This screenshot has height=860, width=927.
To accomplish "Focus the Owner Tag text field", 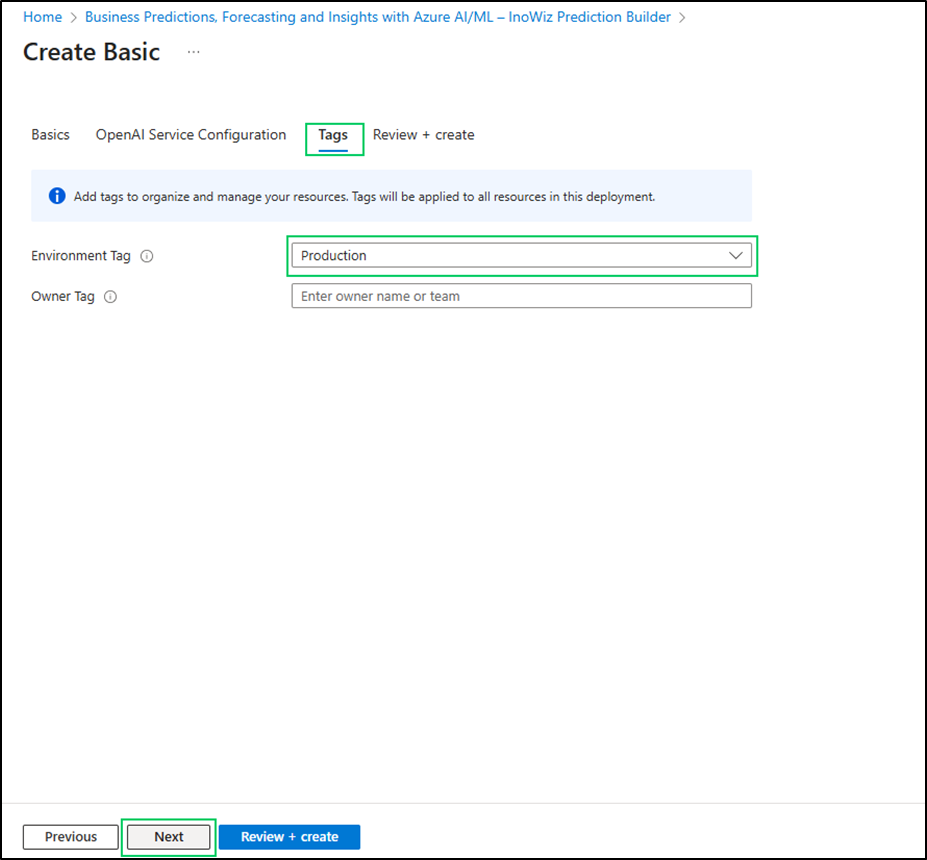I will point(520,296).
